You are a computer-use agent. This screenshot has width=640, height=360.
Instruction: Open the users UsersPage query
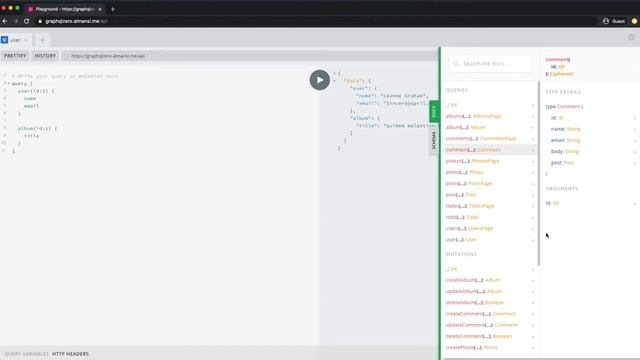tap(490, 228)
